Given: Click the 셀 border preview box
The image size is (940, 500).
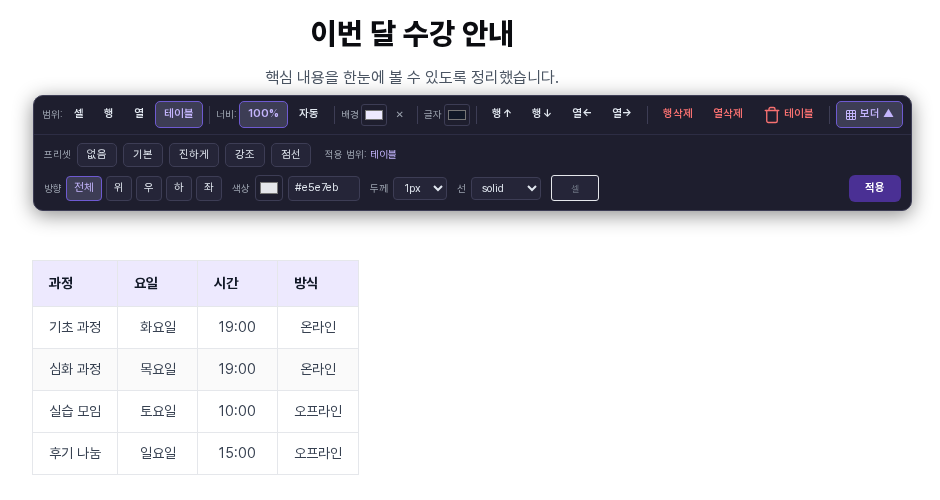Looking at the screenshot, I should pyautogui.click(x=575, y=188).
